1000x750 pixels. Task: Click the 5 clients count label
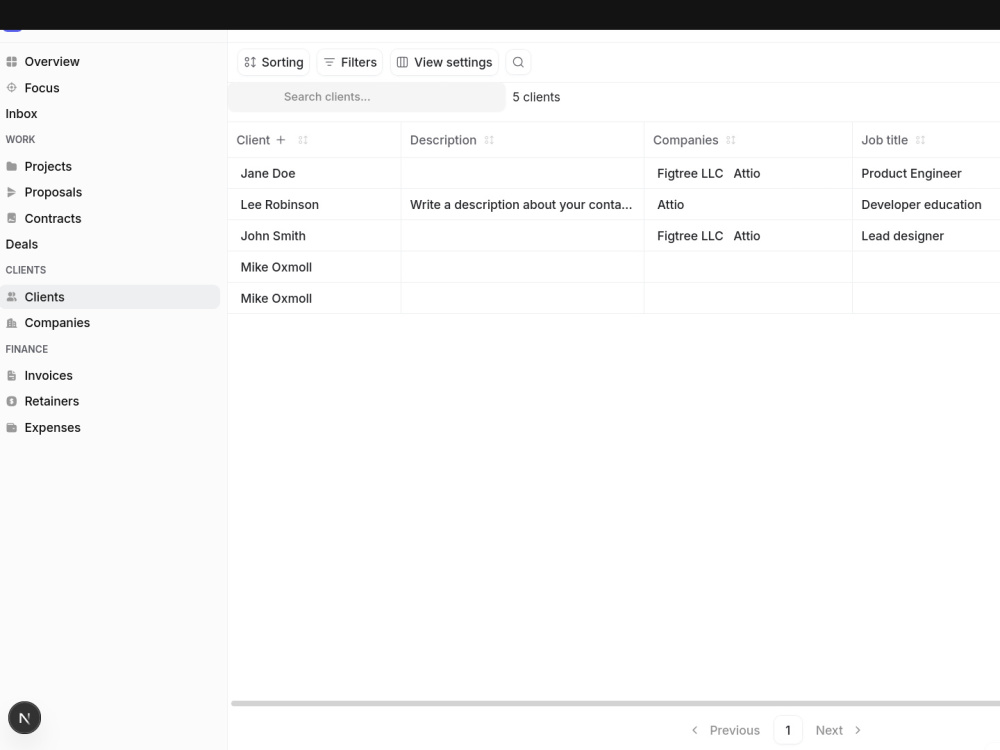pyautogui.click(x=536, y=97)
